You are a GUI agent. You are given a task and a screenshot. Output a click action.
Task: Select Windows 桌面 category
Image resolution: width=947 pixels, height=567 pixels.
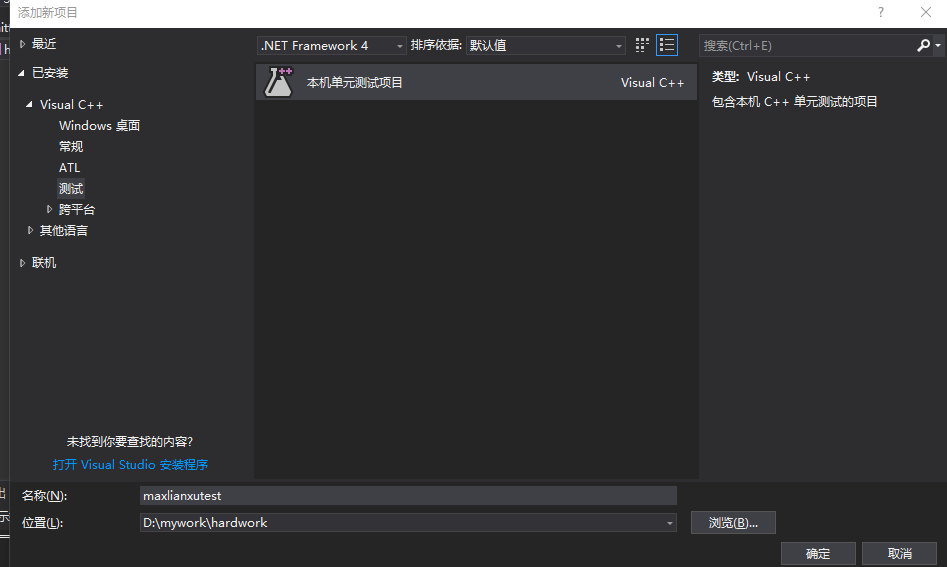pyautogui.click(x=100, y=126)
